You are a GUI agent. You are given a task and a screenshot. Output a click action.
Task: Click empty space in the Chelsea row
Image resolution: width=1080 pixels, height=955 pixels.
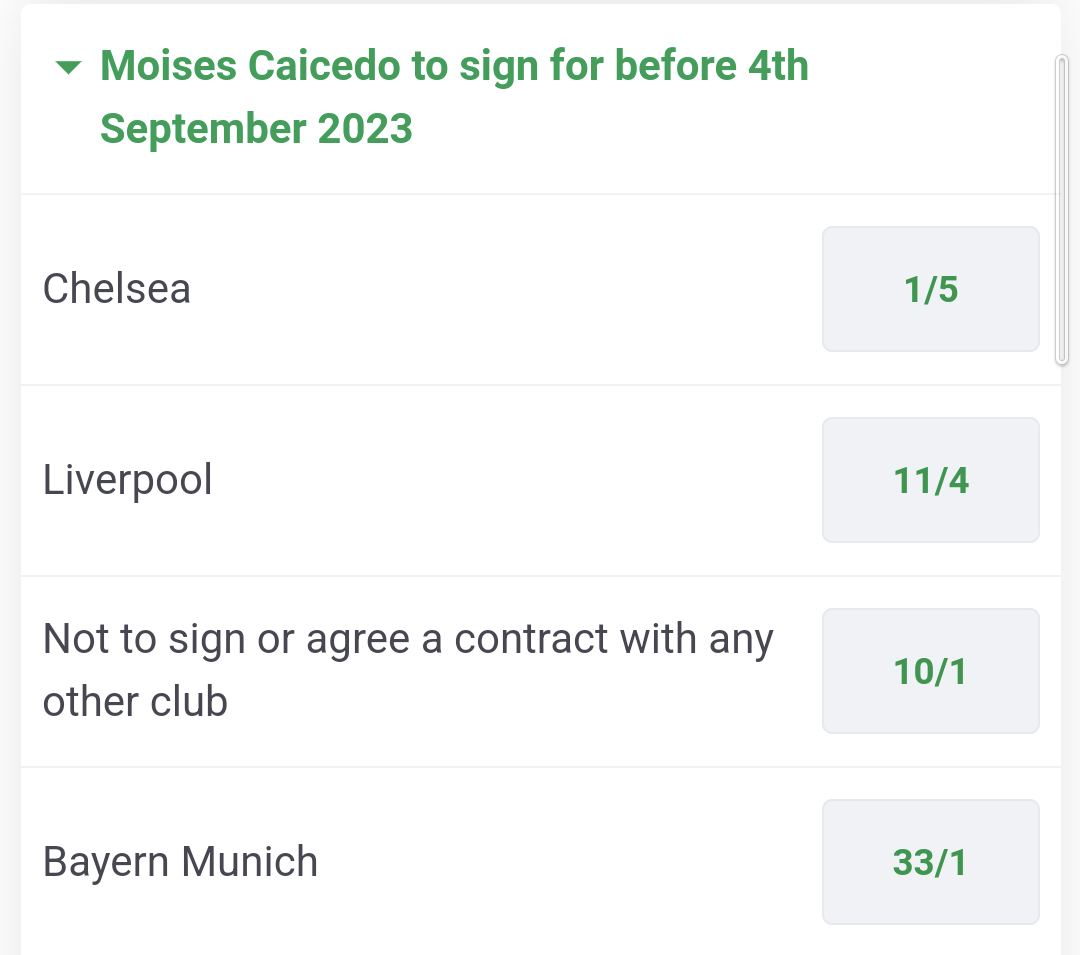coord(503,289)
